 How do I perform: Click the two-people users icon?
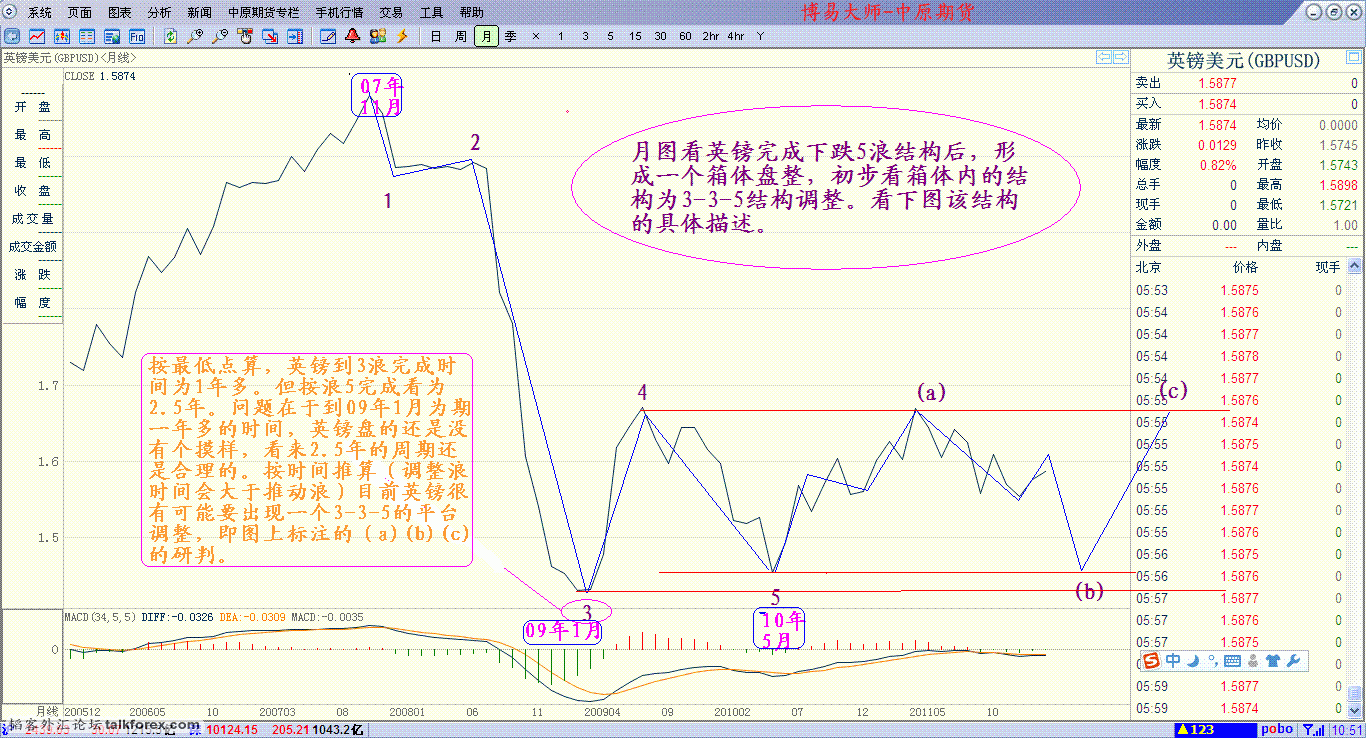pos(378,36)
